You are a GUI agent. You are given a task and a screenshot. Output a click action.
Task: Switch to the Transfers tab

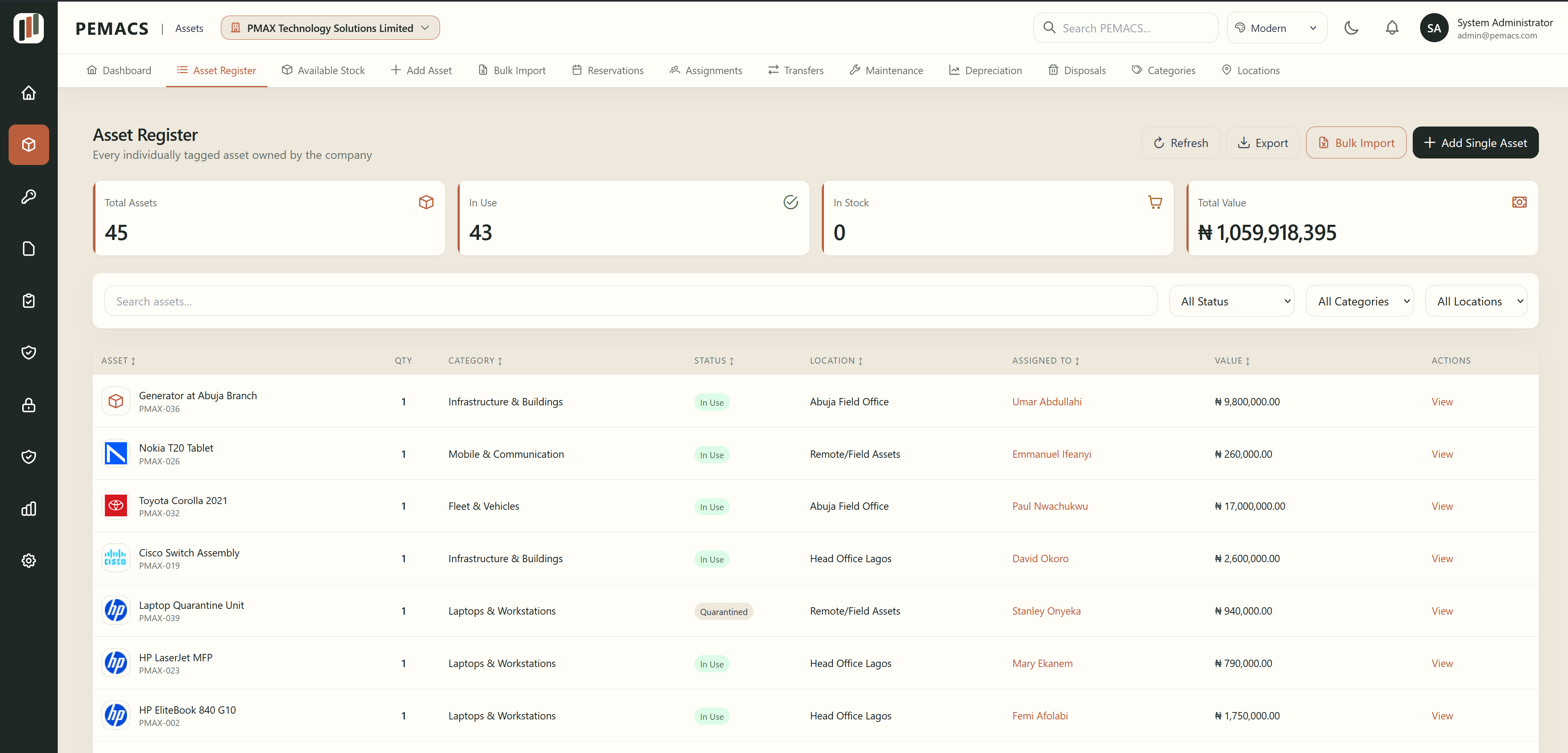pos(796,70)
